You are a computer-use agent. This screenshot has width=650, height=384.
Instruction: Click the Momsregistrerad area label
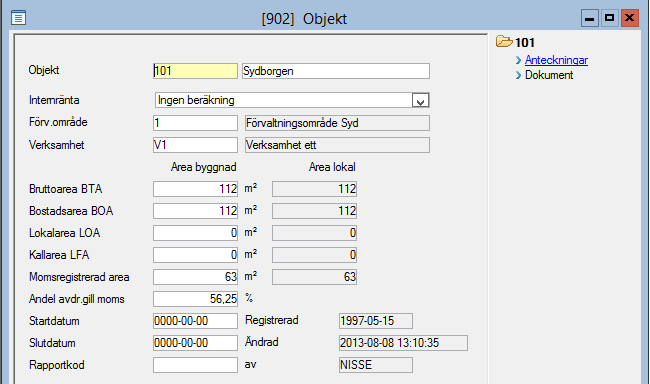pos(79,277)
